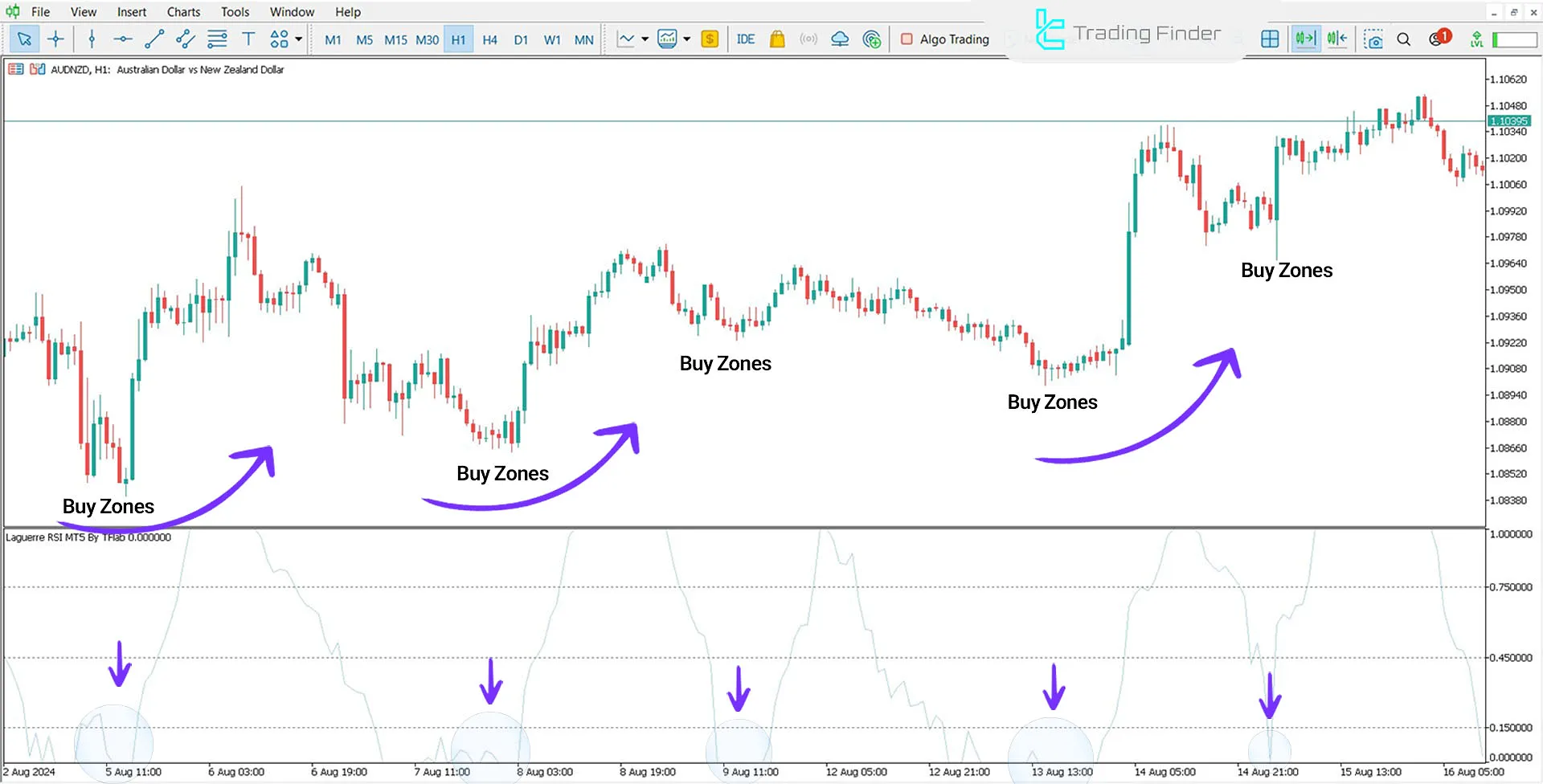Image resolution: width=1543 pixels, height=784 pixels.
Task: Open a New Order with the dollar icon
Action: pyautogui.click(x=709, y=39)
